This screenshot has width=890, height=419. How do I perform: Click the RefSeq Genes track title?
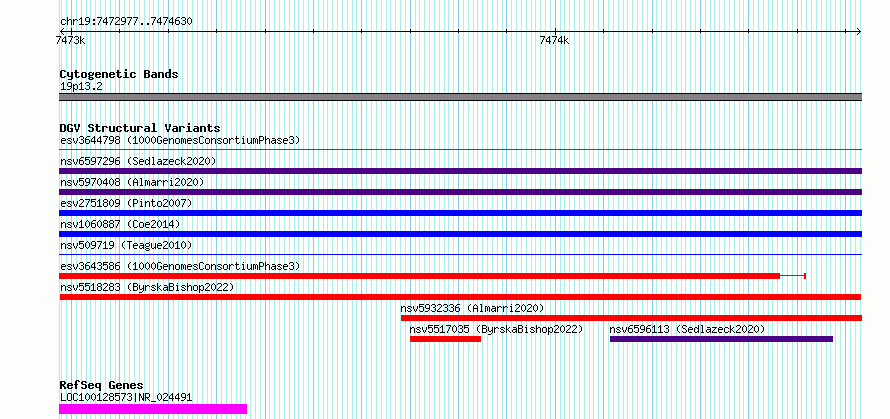(x=101, y=386)
